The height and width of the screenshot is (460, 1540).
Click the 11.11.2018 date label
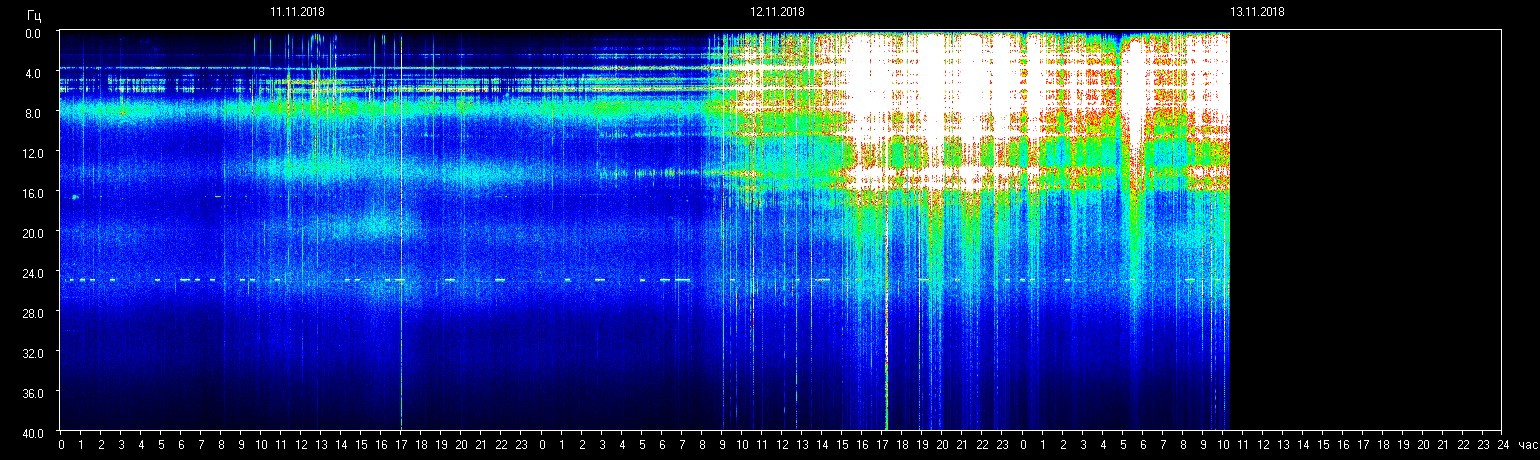[x=297, y=12]
